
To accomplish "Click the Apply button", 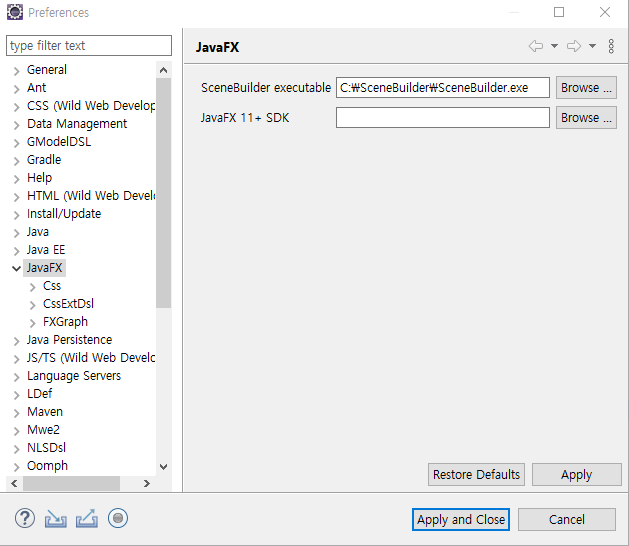I will (576, 475).
